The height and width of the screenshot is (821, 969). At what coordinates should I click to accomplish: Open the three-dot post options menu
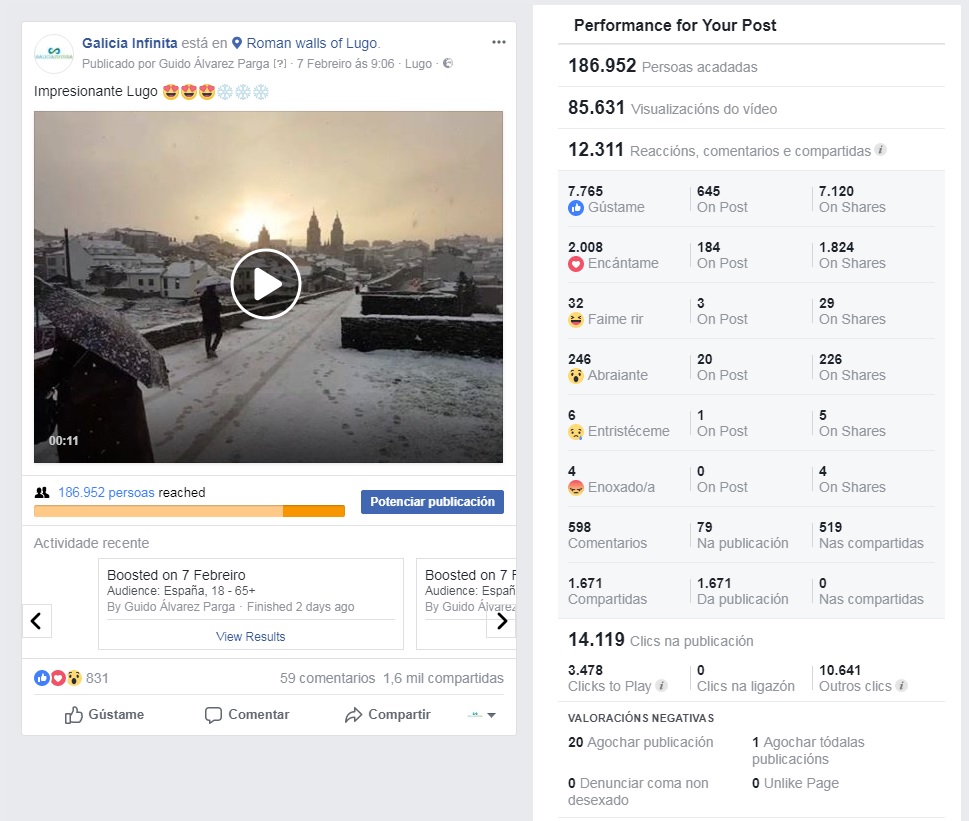click(499, 42)
